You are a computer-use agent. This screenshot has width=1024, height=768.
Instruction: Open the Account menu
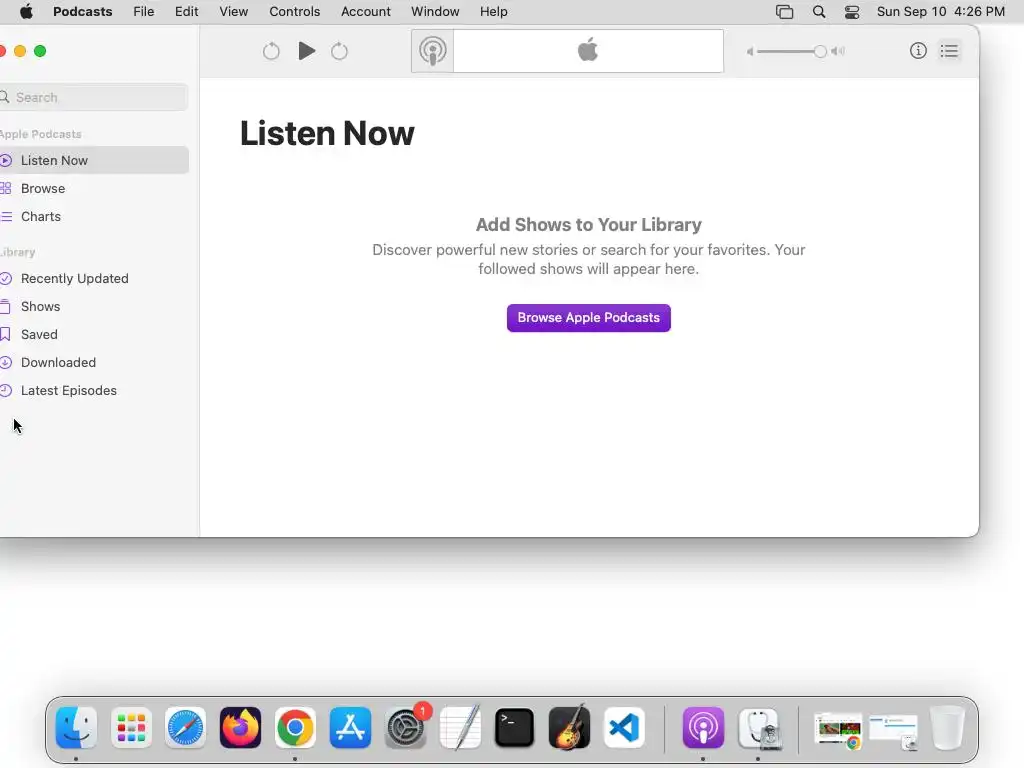click(366, 12)
